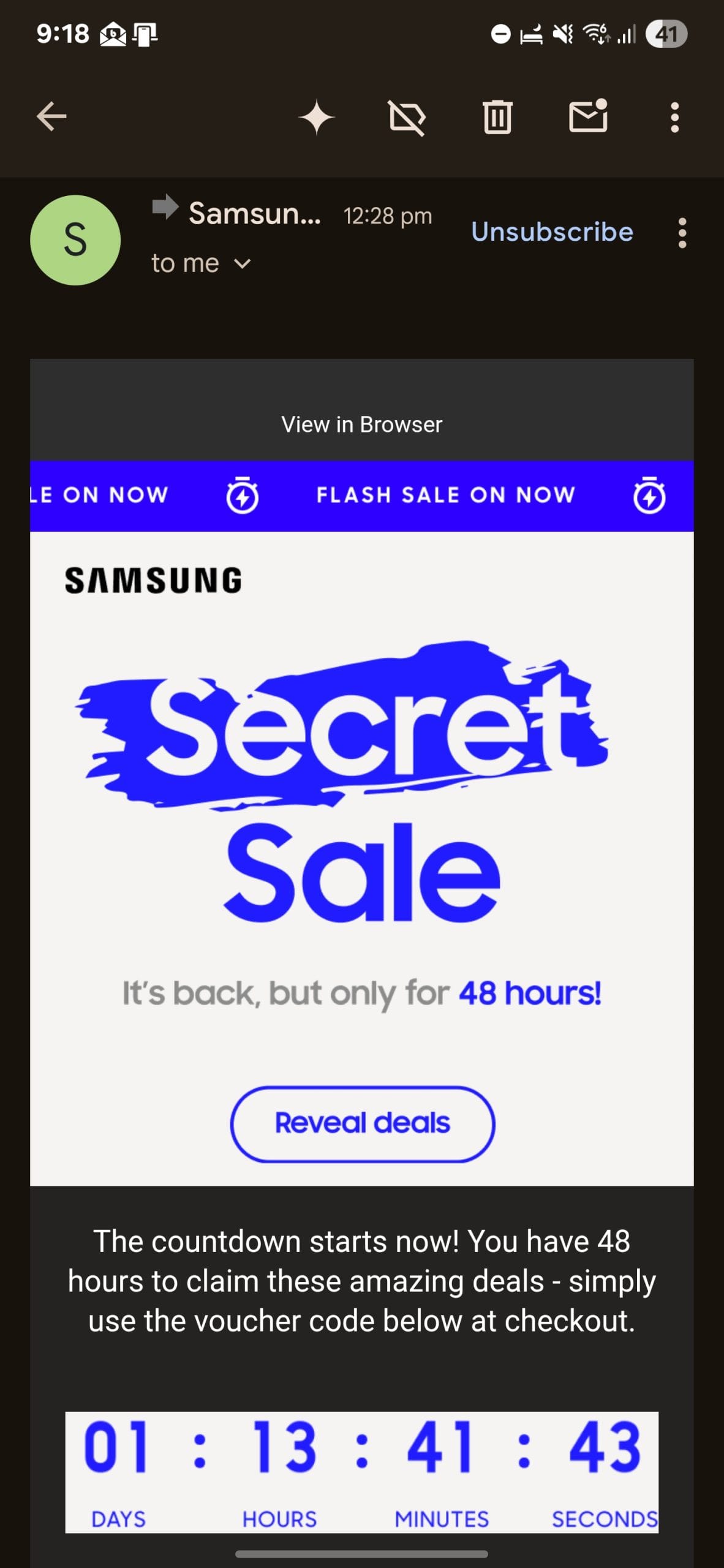Tap the Secret Sale banner image
724x1568 pixels.
click(x=342, y=780)
